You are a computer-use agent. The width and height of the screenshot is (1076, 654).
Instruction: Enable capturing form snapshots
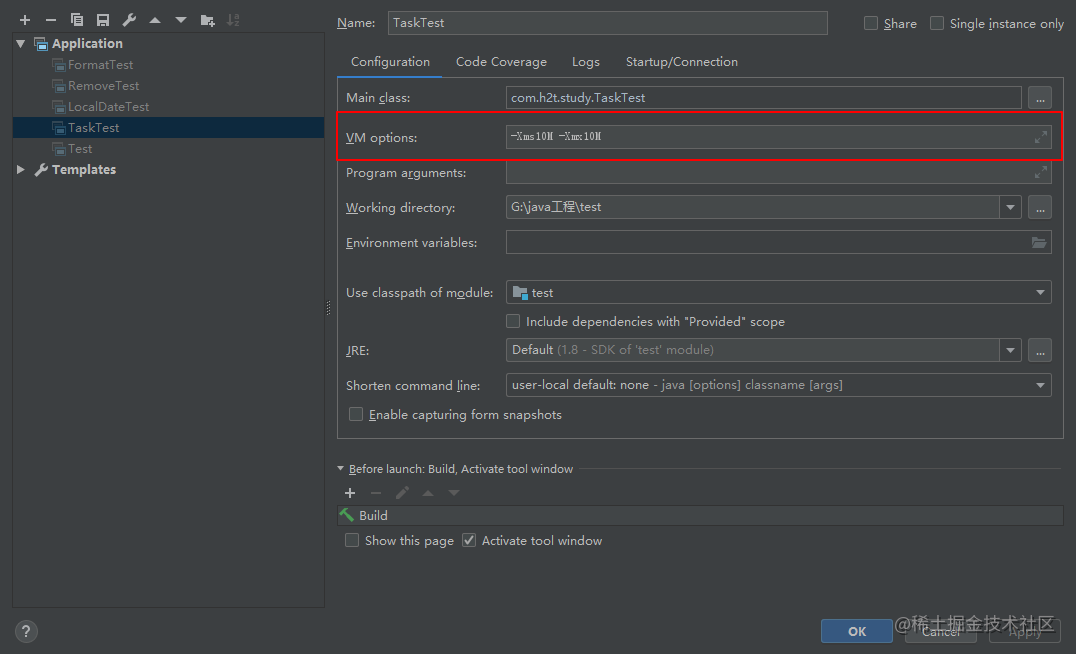[x=355, y=414]
